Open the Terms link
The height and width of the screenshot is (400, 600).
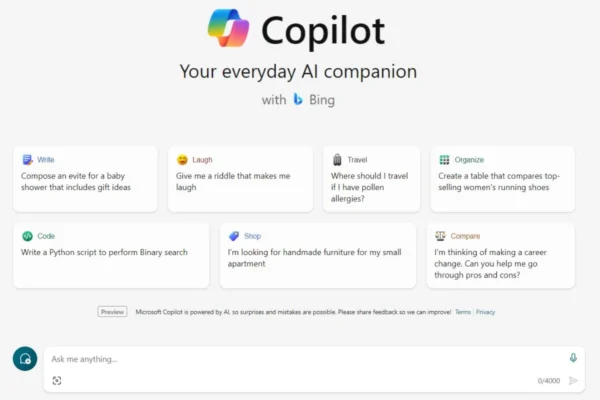click(463, 312)
